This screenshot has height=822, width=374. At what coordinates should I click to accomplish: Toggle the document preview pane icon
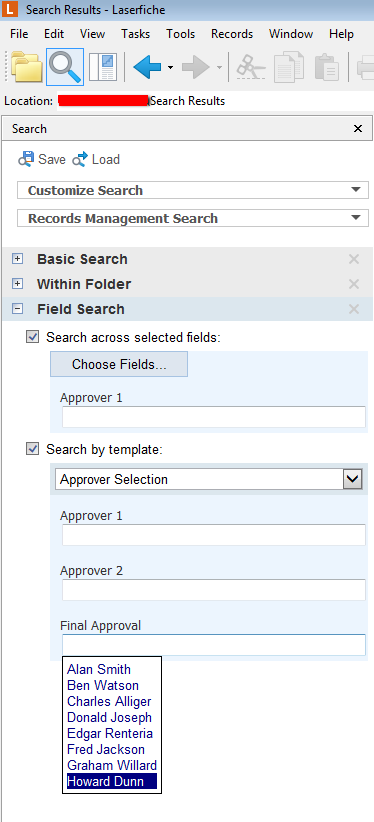click(103, 67)
